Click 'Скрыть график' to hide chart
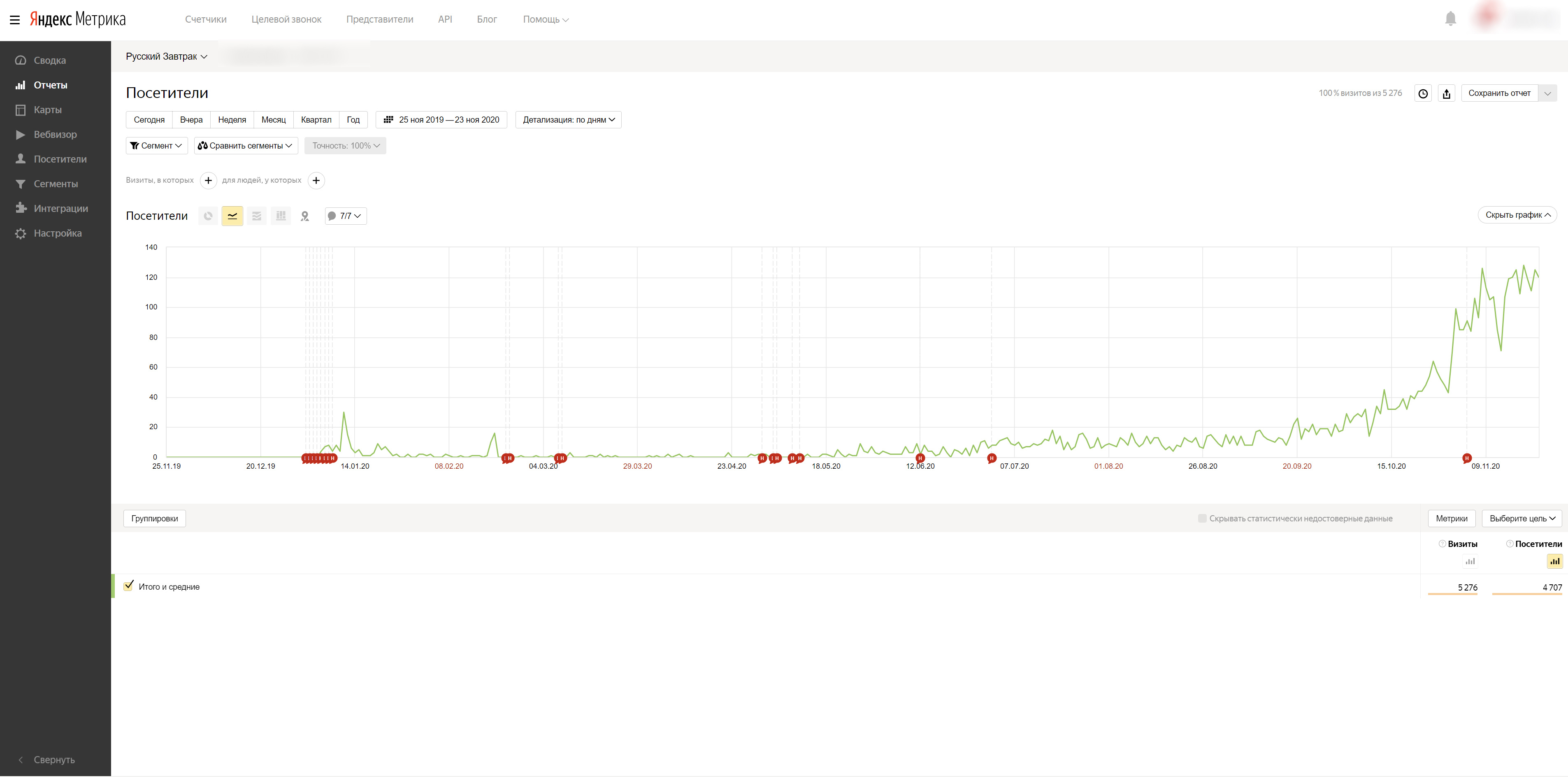 1517,215
